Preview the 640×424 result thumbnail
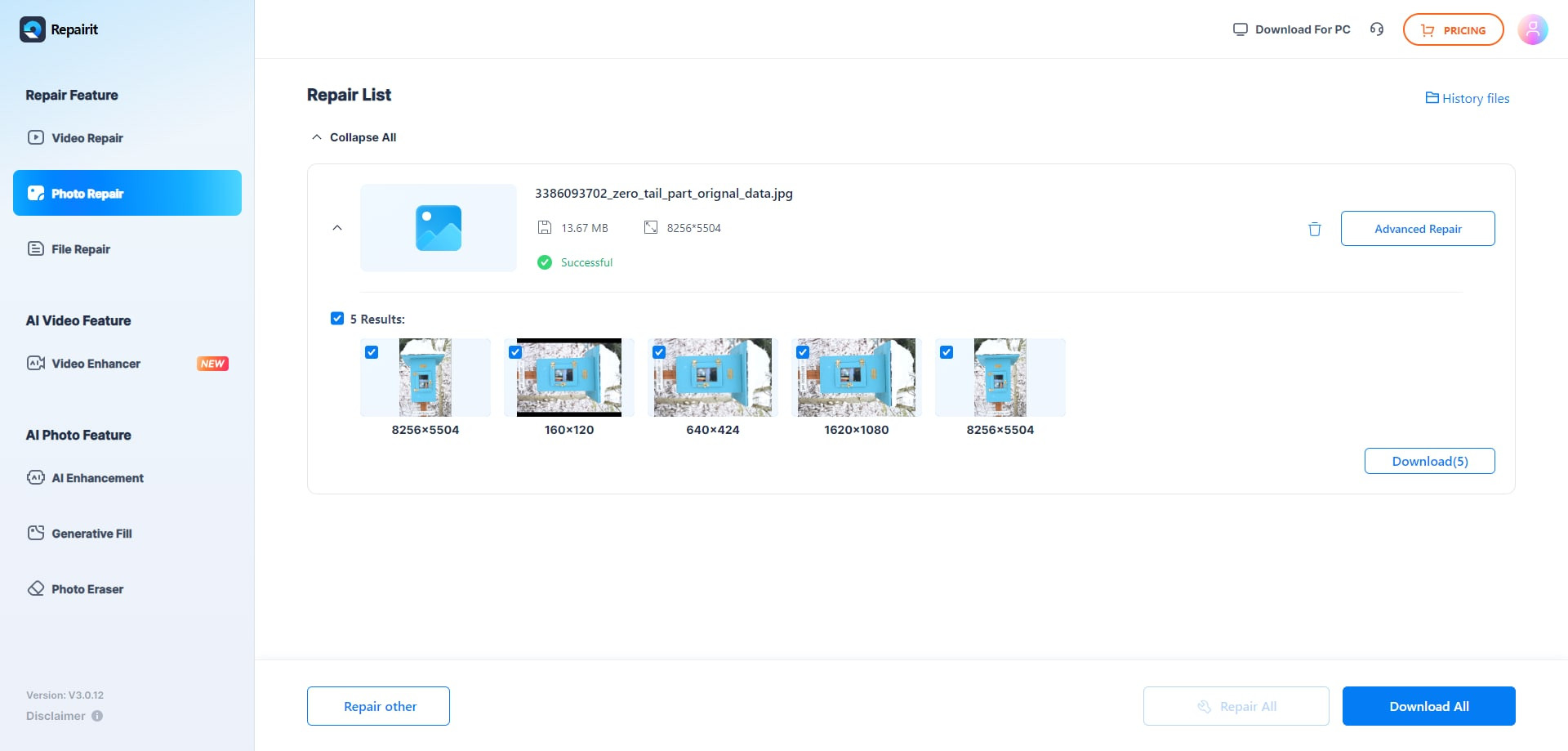 713,378
